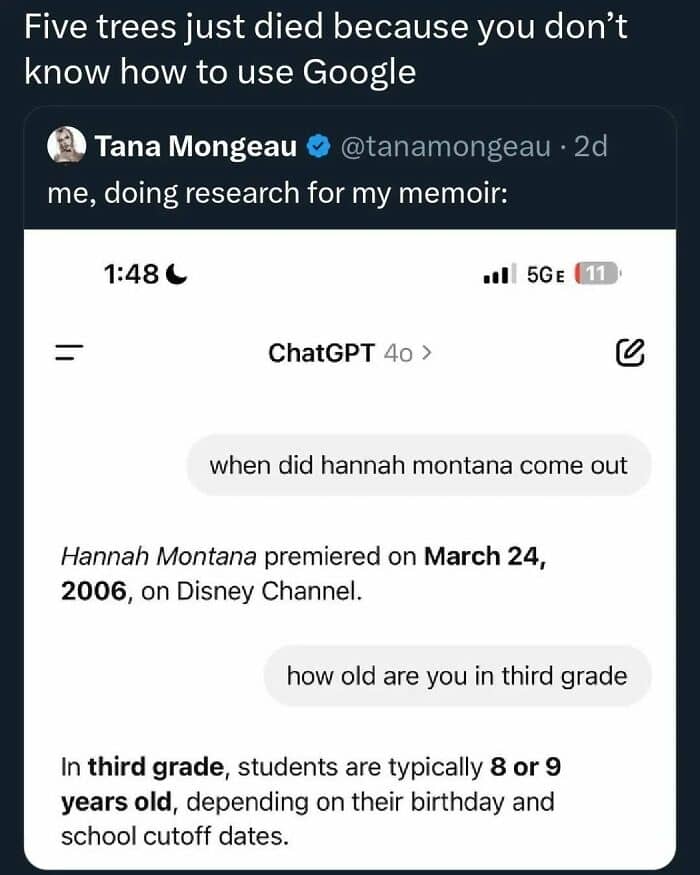Click the blue verified badge
Image resolution: width=700 pixels, height=875 pixels.
click(x=317, y=148)
